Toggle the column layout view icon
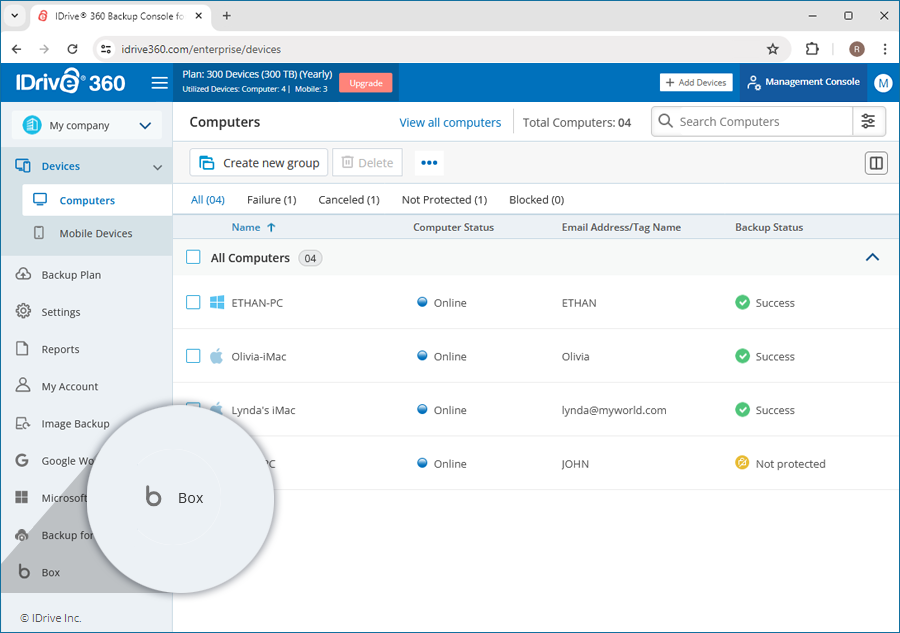The height and width of the screenshot is (633, 900). coord(876,164)
